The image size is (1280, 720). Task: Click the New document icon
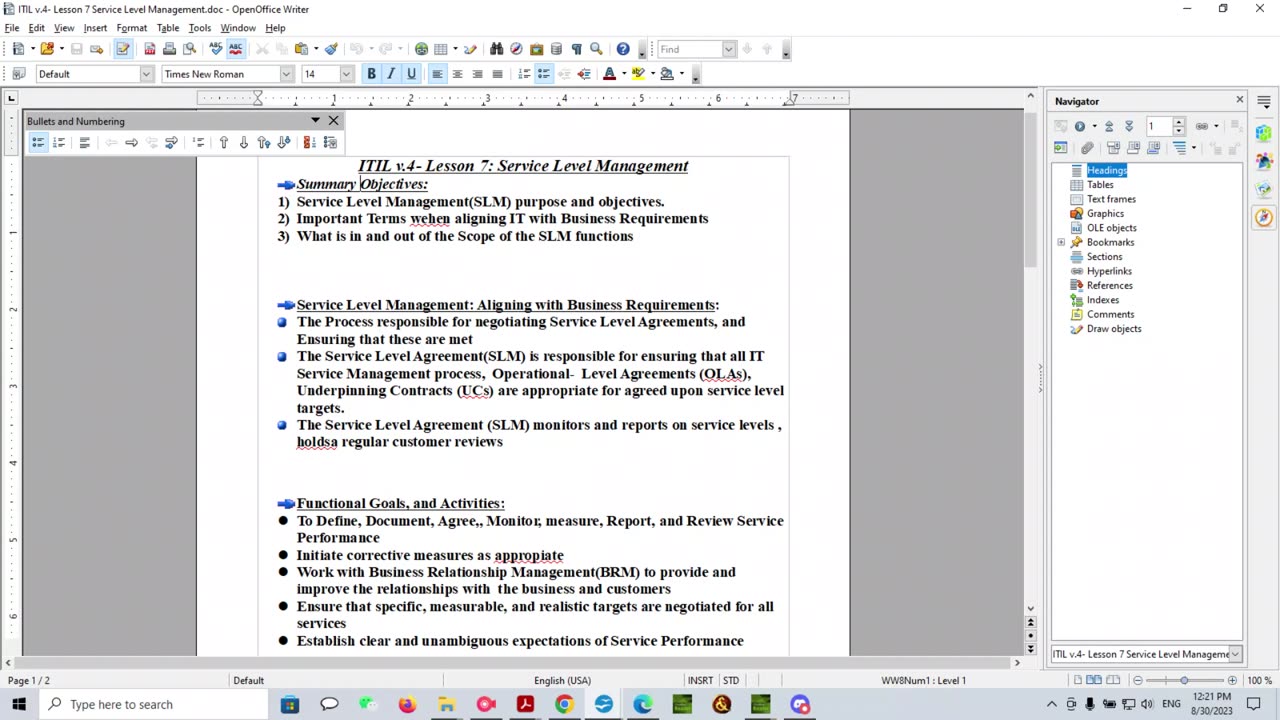point(18,48)
